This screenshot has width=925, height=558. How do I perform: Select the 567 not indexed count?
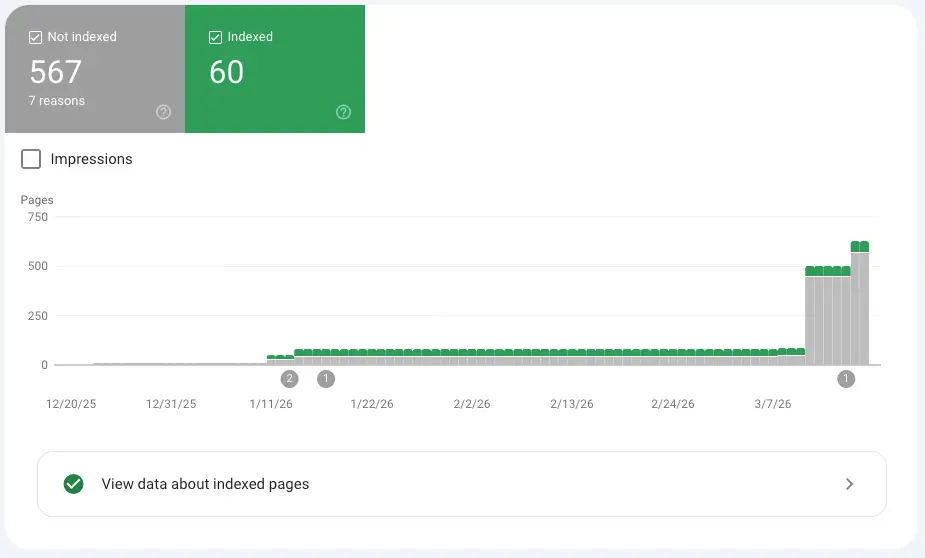[56, 72]
